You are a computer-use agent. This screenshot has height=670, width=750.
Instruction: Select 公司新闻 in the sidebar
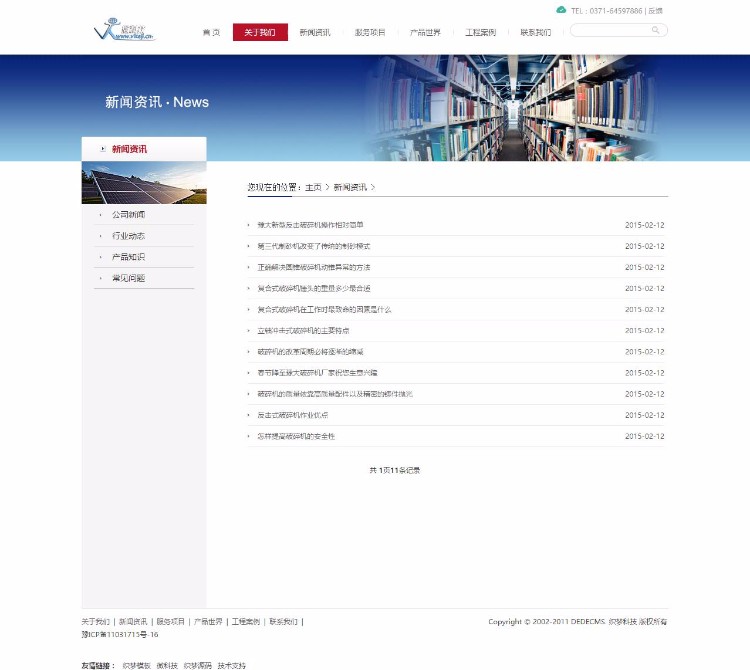pyautogui.click(x=128, y=214)
